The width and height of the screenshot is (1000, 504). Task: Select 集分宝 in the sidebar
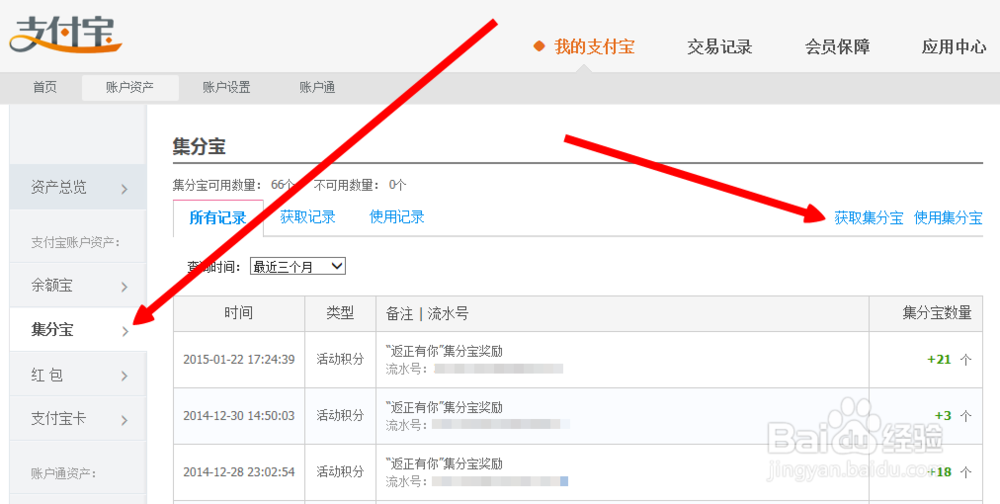78,330
